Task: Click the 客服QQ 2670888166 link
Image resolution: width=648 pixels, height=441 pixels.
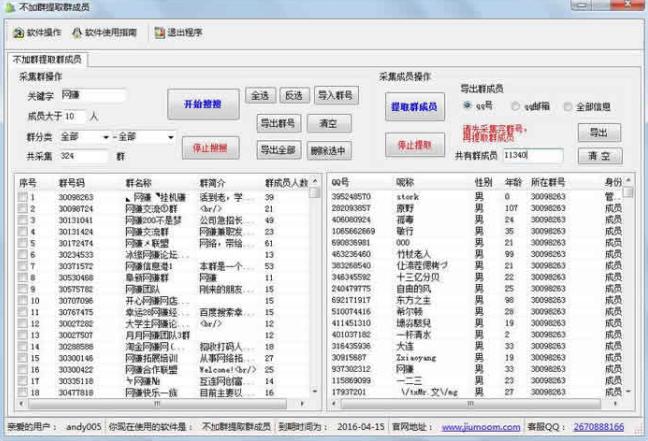Action: (x=599, y=427)
